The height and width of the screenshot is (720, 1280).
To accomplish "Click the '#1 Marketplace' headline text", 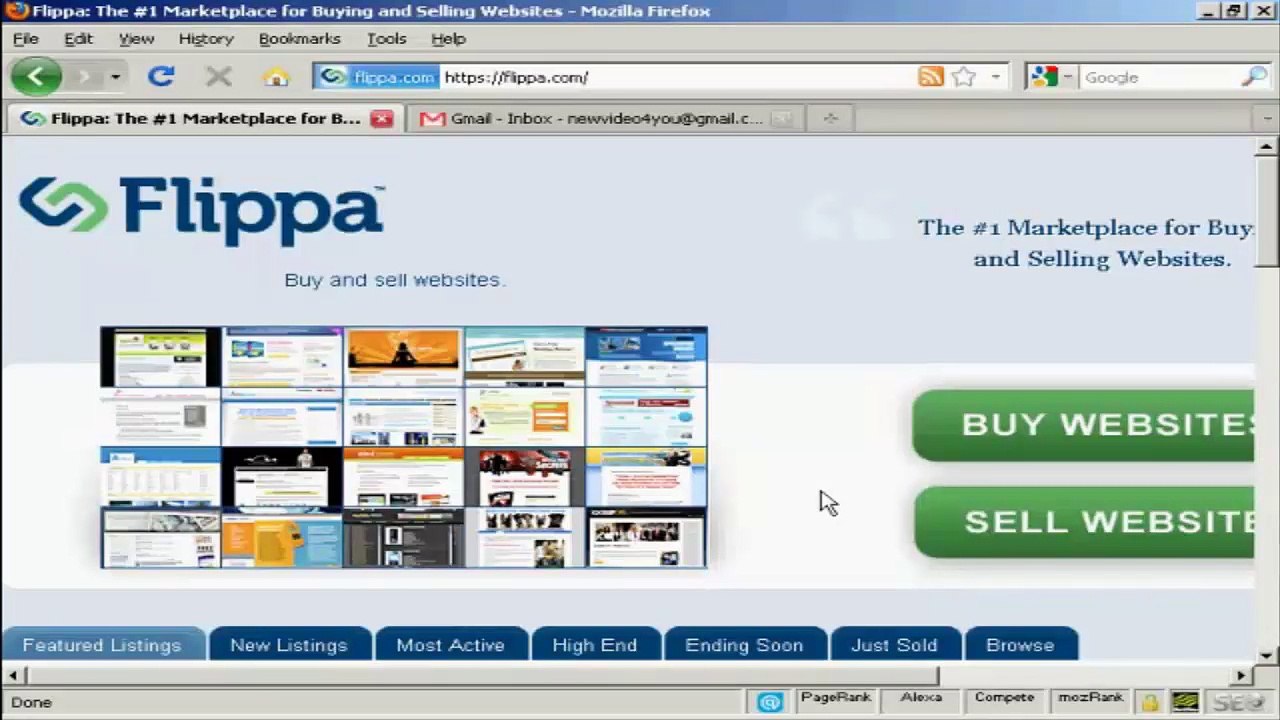I will coord(1086,242).
